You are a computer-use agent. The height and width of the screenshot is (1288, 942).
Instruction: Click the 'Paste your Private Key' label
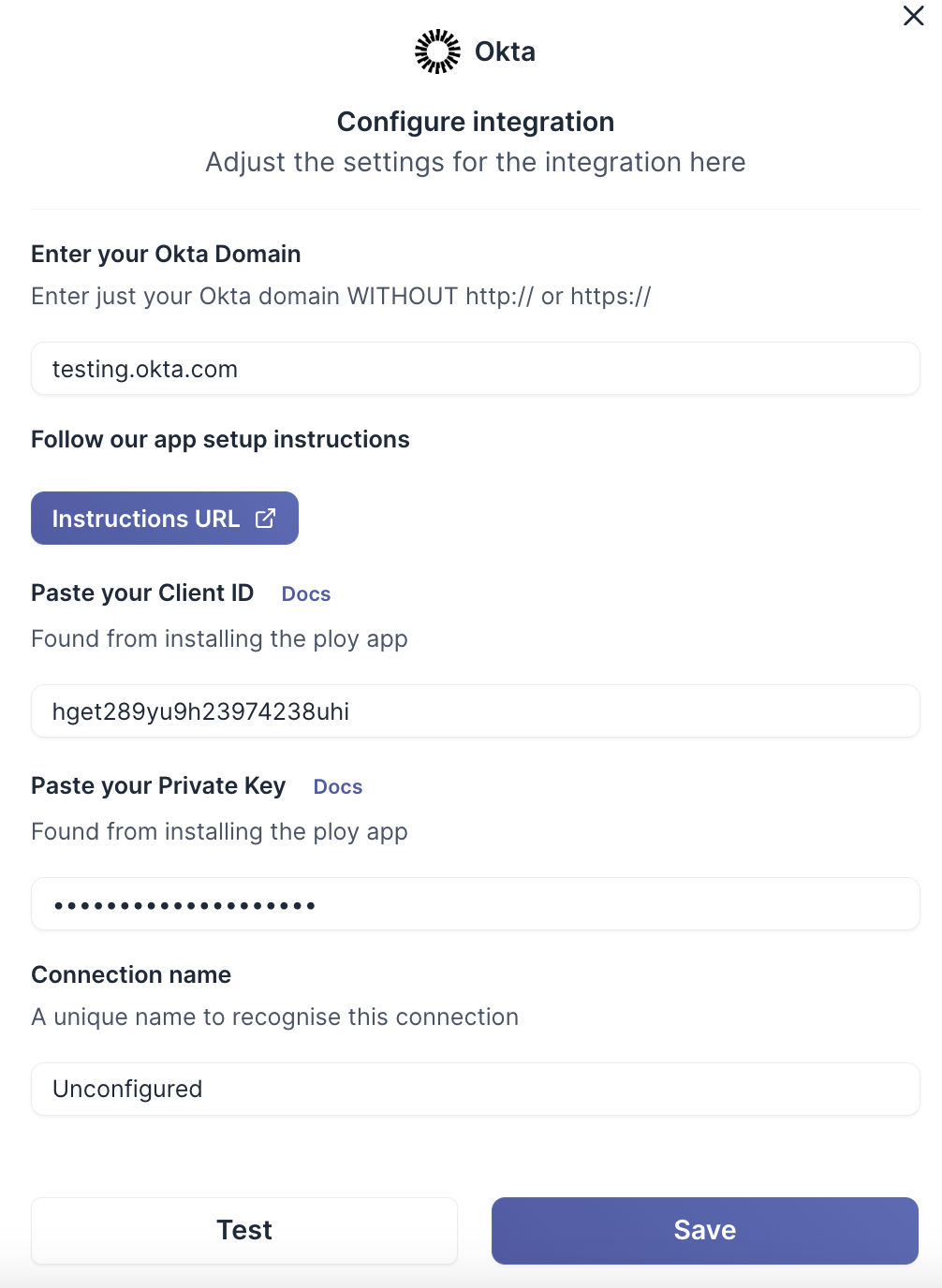click(x=158, y=786)
